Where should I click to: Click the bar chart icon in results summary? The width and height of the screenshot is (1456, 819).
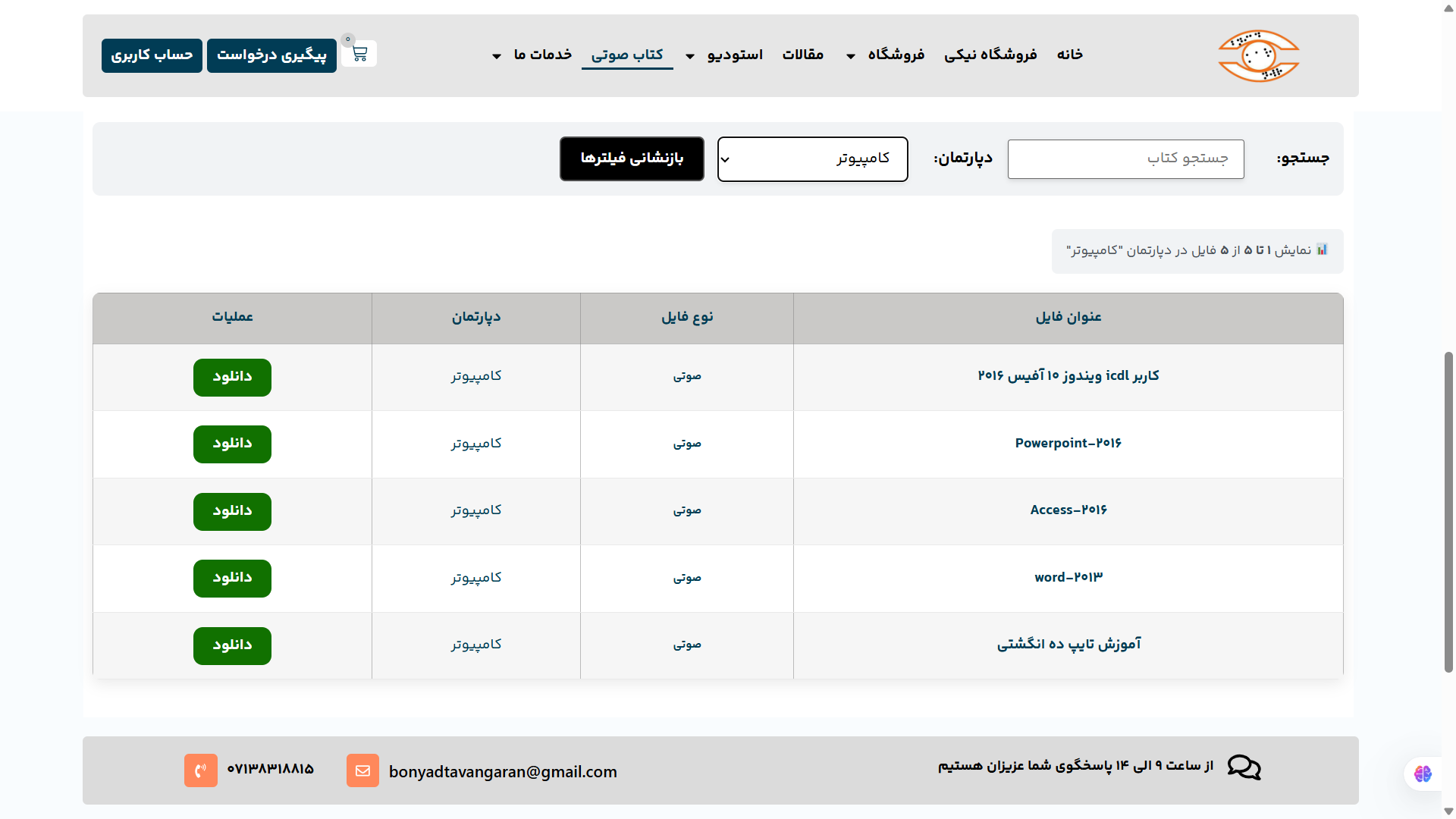pos(1322,249)
